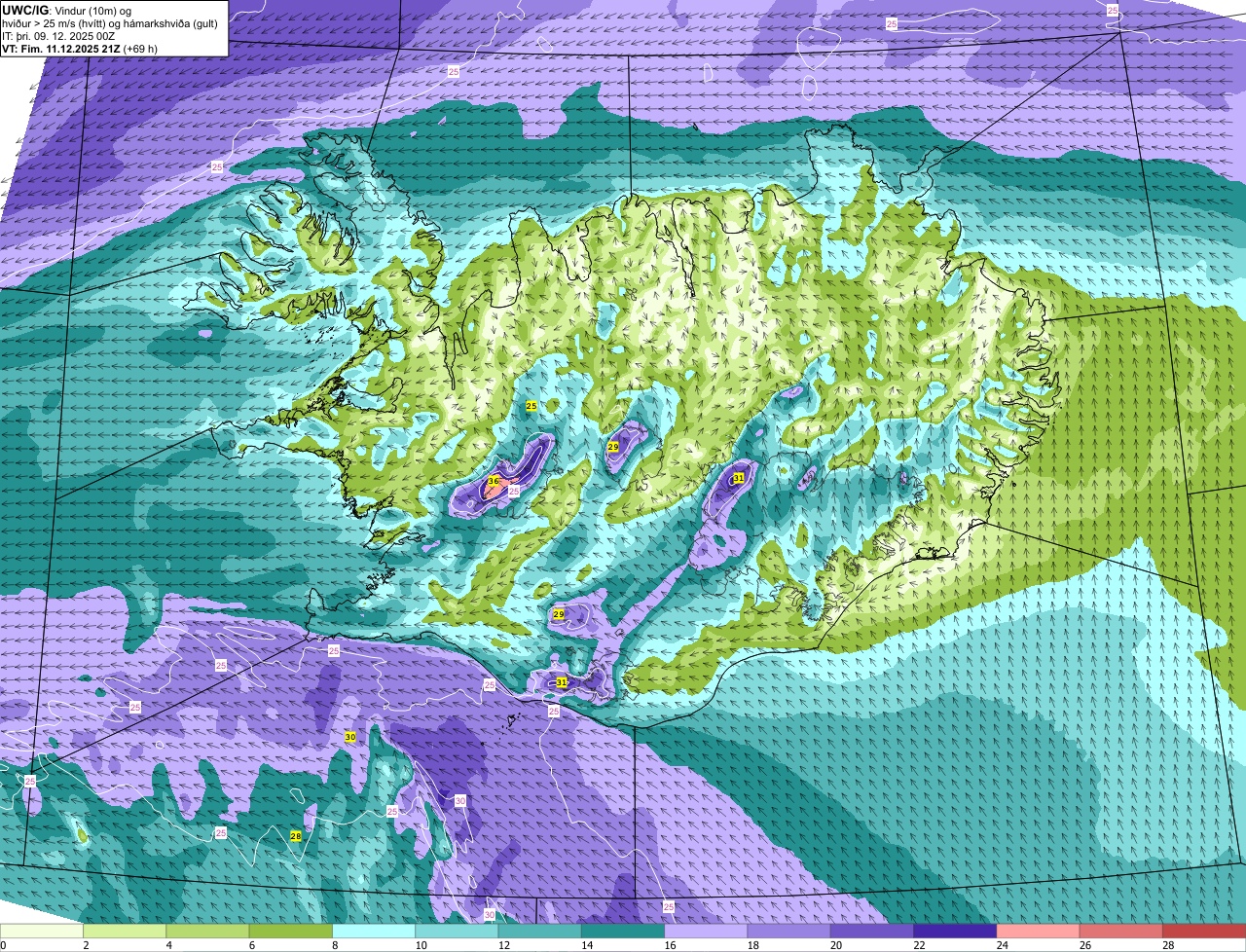Click the legend tick label "28"

[x=1167, y=945]
